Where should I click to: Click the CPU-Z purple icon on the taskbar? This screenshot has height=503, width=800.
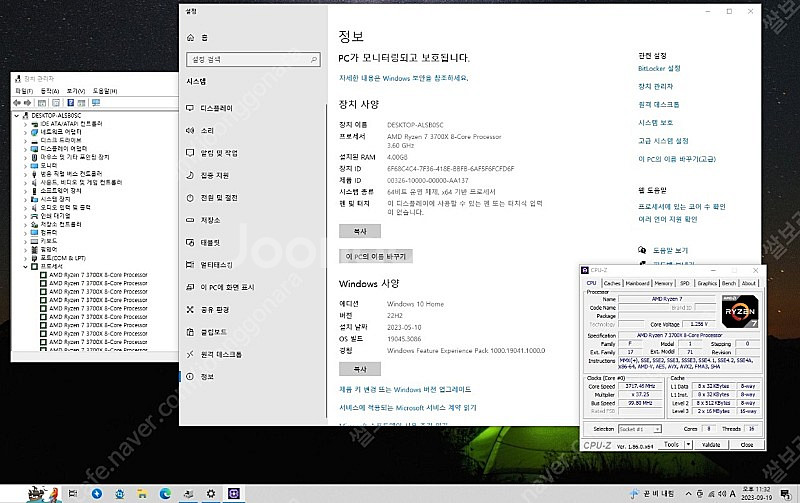(x=234, y=493)
